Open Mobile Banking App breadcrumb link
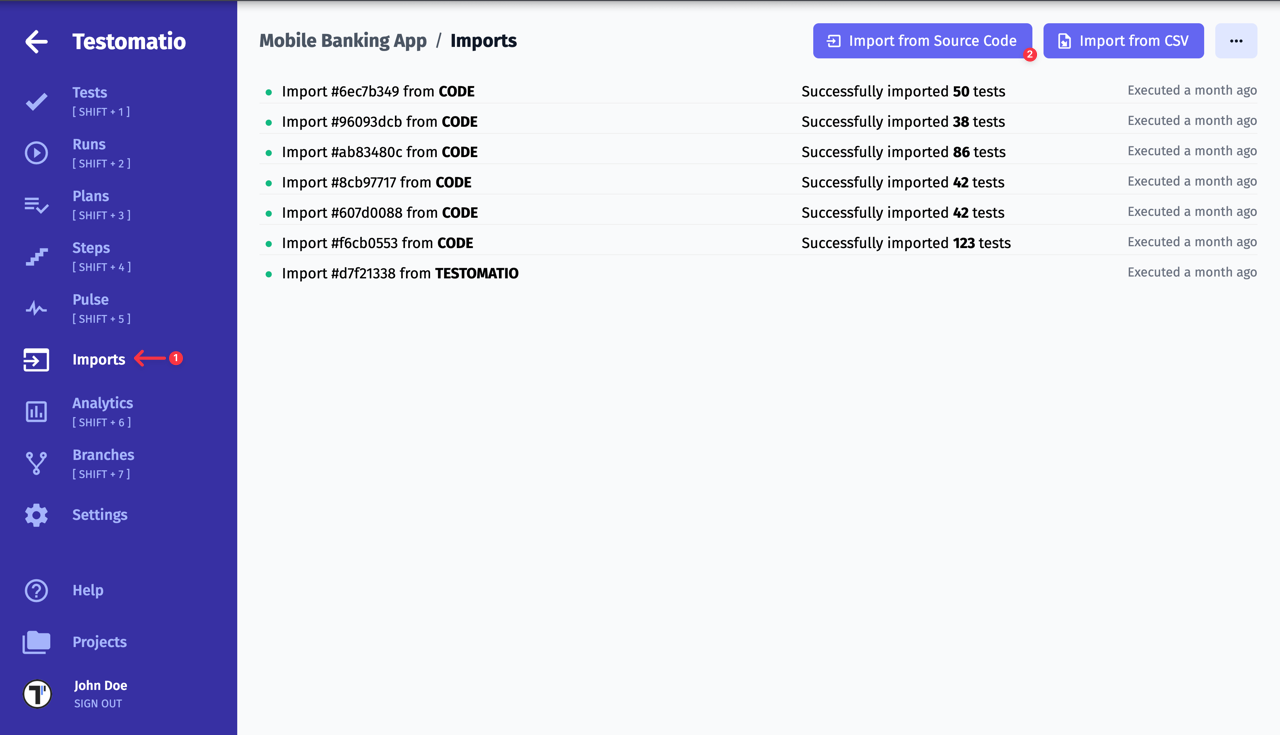This screenshot has width=1280, height=735. click(342, 41)
